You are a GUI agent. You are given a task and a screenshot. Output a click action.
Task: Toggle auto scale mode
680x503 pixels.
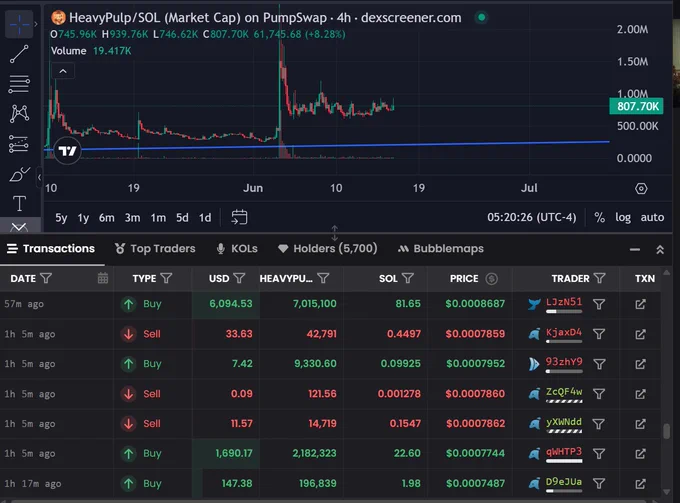click(652, 217)
